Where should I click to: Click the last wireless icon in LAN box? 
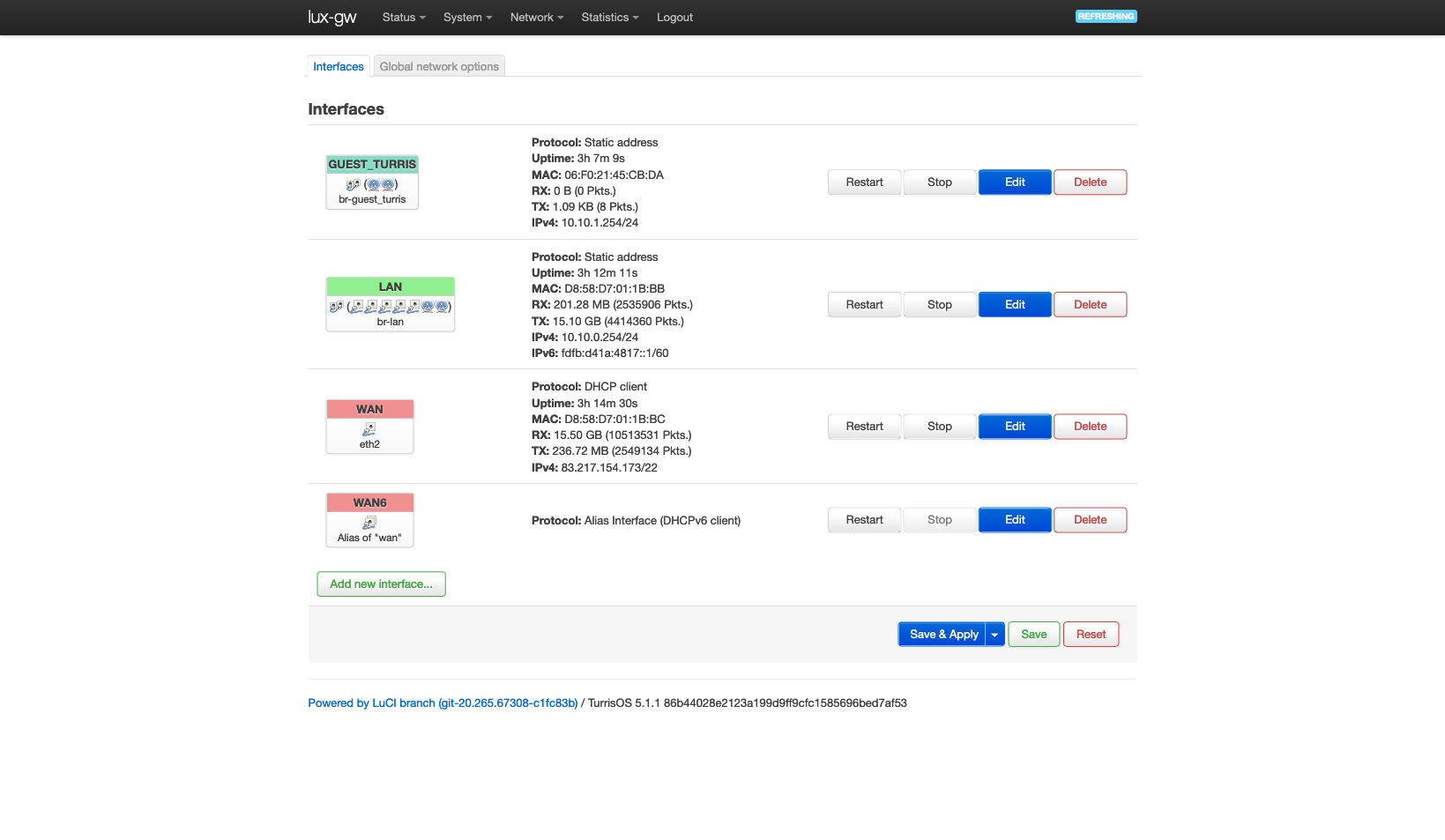(442, 307)
